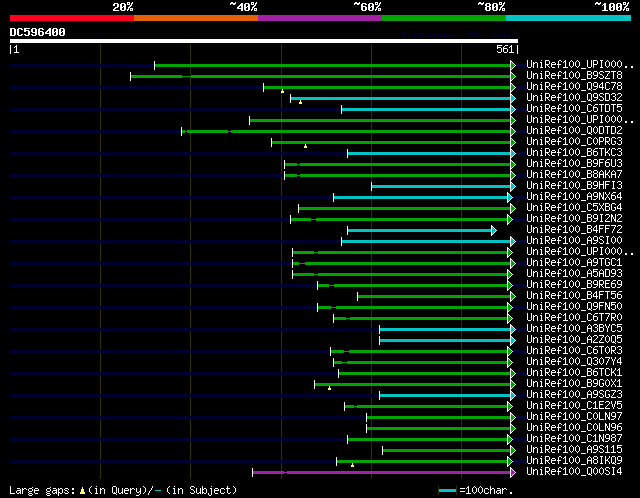Select the cyan ~100% identity legend segment
The height and width of the screenshot is (498, 640).
569,18
